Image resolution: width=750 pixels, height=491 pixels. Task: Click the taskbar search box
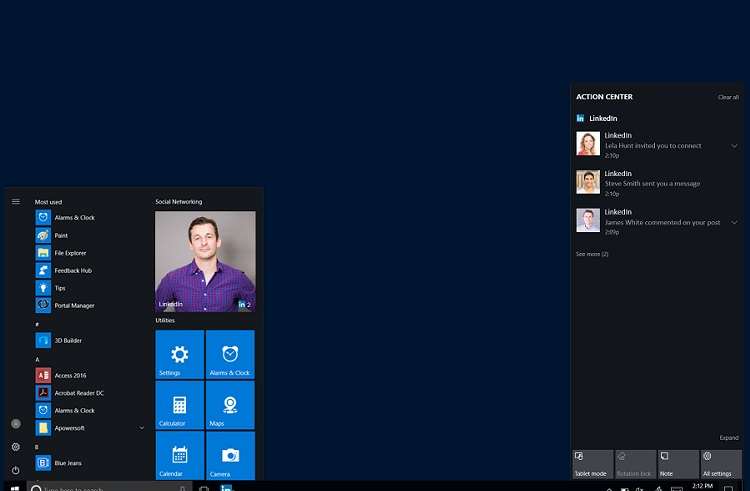pos(109,488)
